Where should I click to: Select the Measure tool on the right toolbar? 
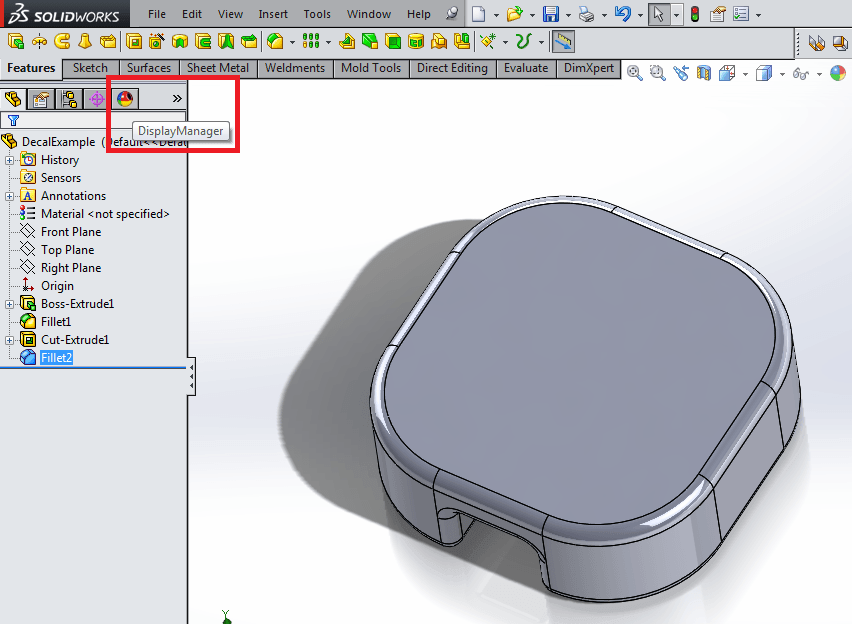point(680,72)
